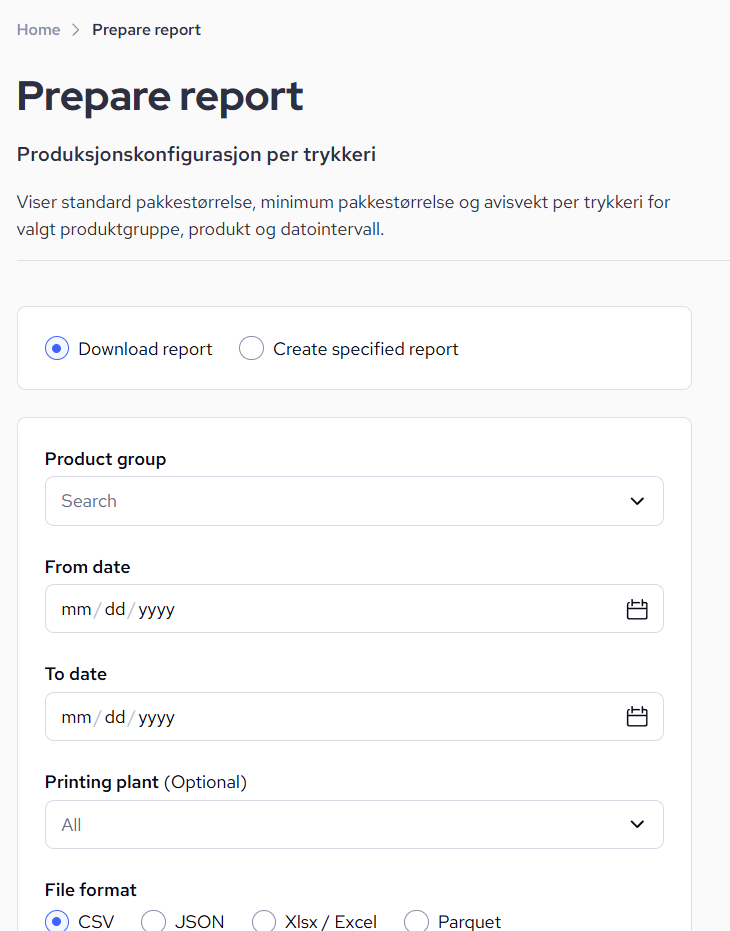
Task: Click the month segment in To date
Action: 76,717
